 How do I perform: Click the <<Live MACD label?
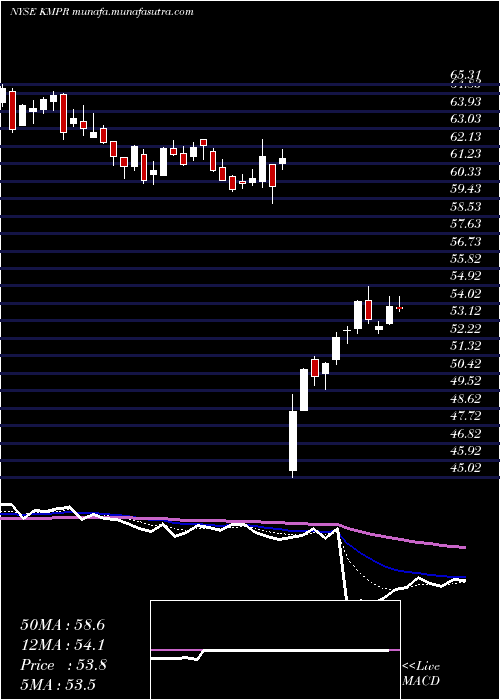(421, 674)
